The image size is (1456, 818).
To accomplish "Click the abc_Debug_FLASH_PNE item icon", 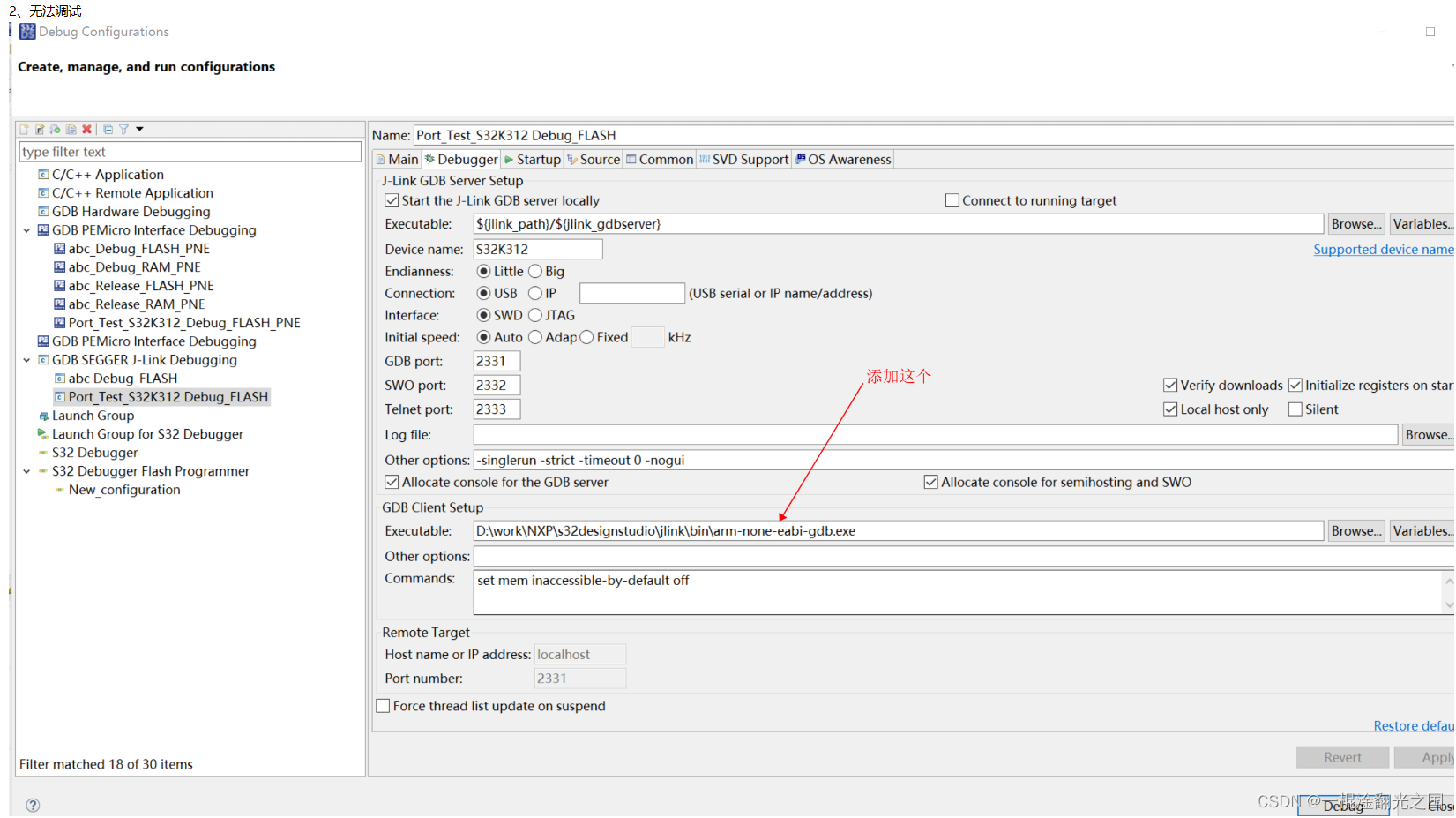I will 60,249.
